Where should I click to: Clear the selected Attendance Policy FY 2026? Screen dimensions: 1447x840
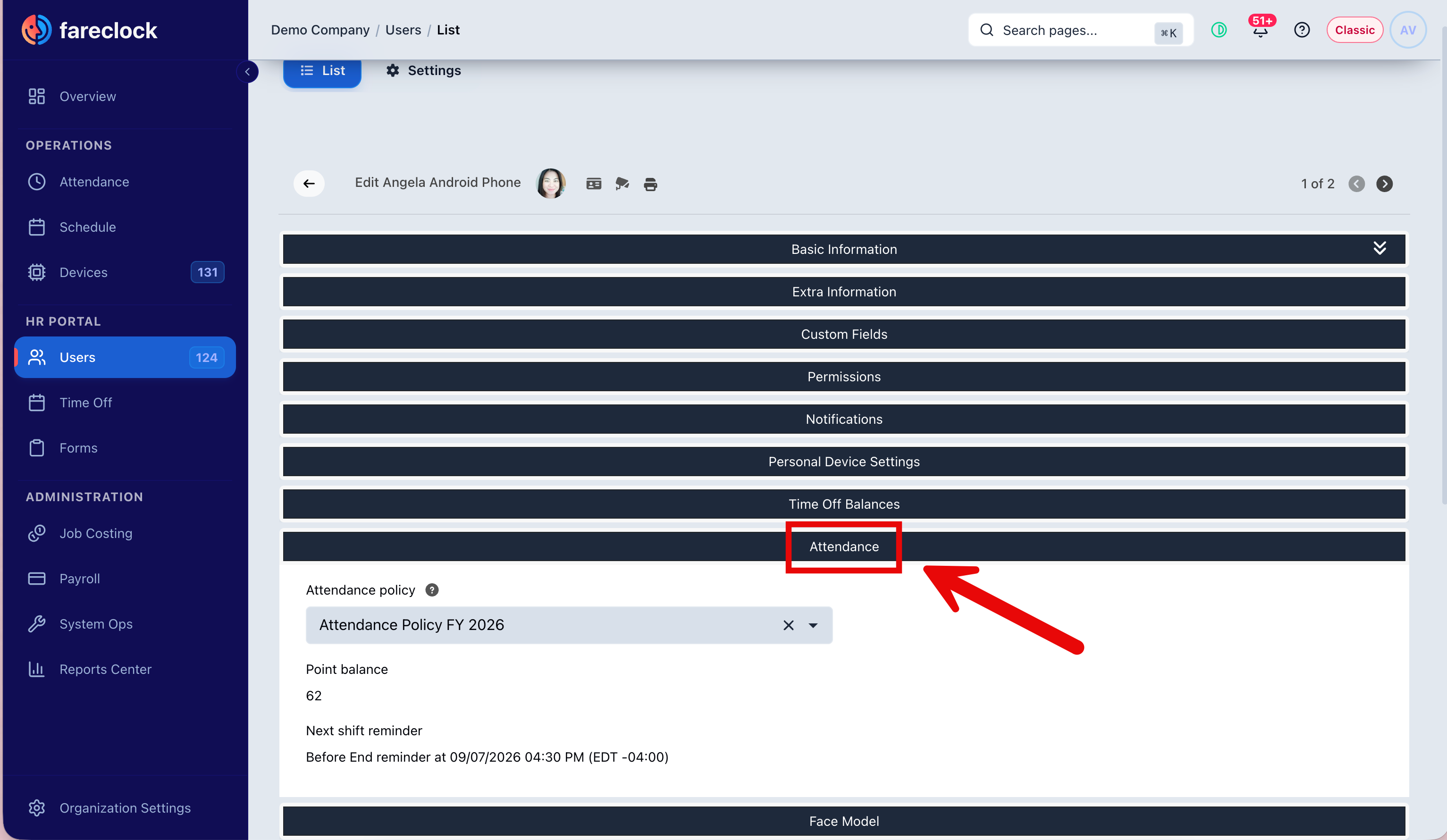788,625
